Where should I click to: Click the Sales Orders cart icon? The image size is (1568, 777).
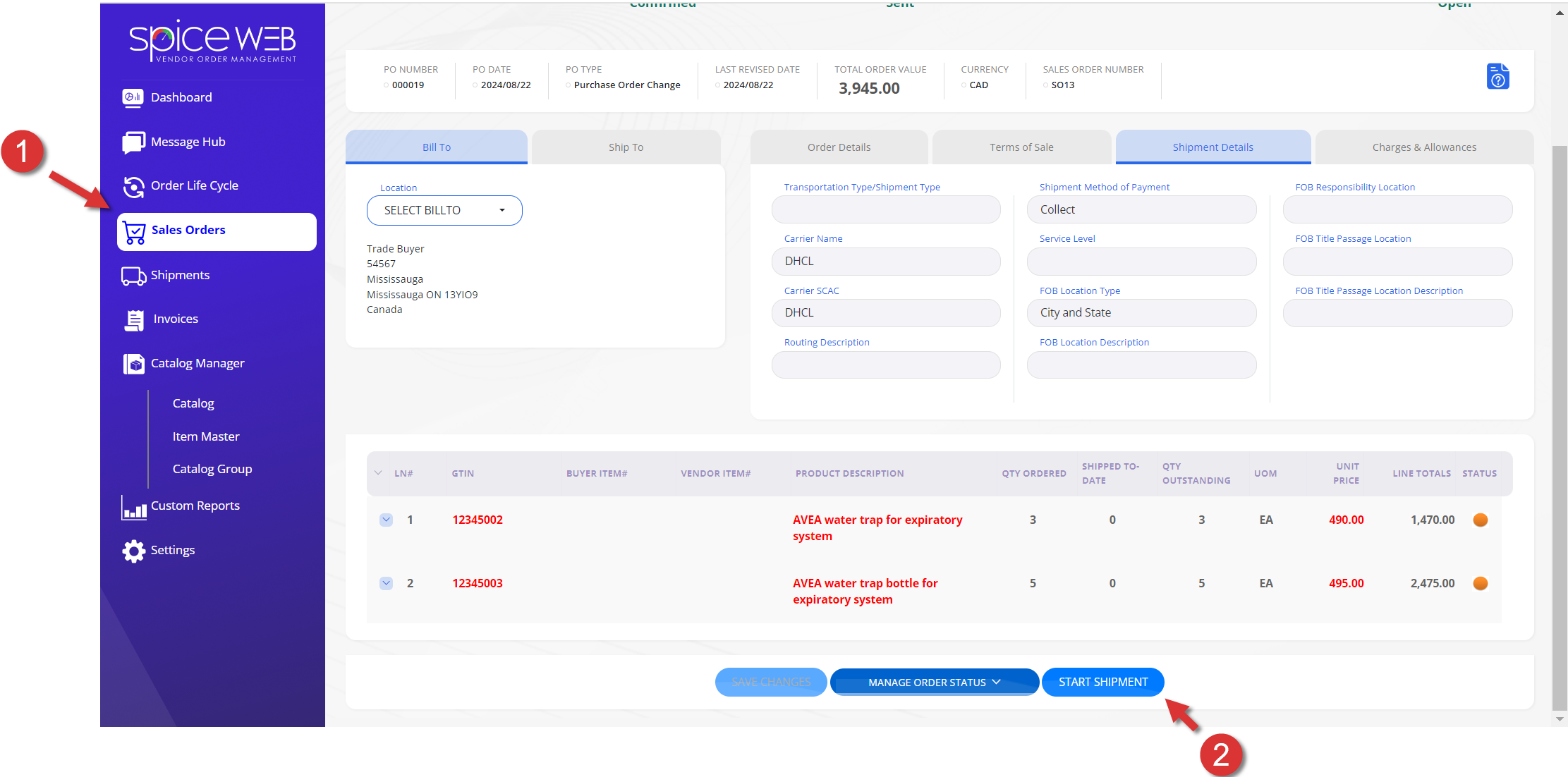[134, 232]
